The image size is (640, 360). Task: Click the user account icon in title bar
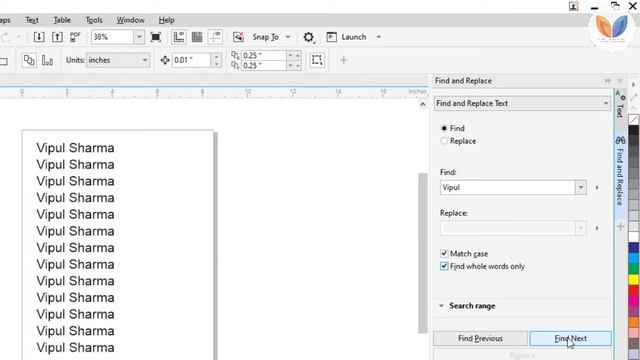coord(573,6)
